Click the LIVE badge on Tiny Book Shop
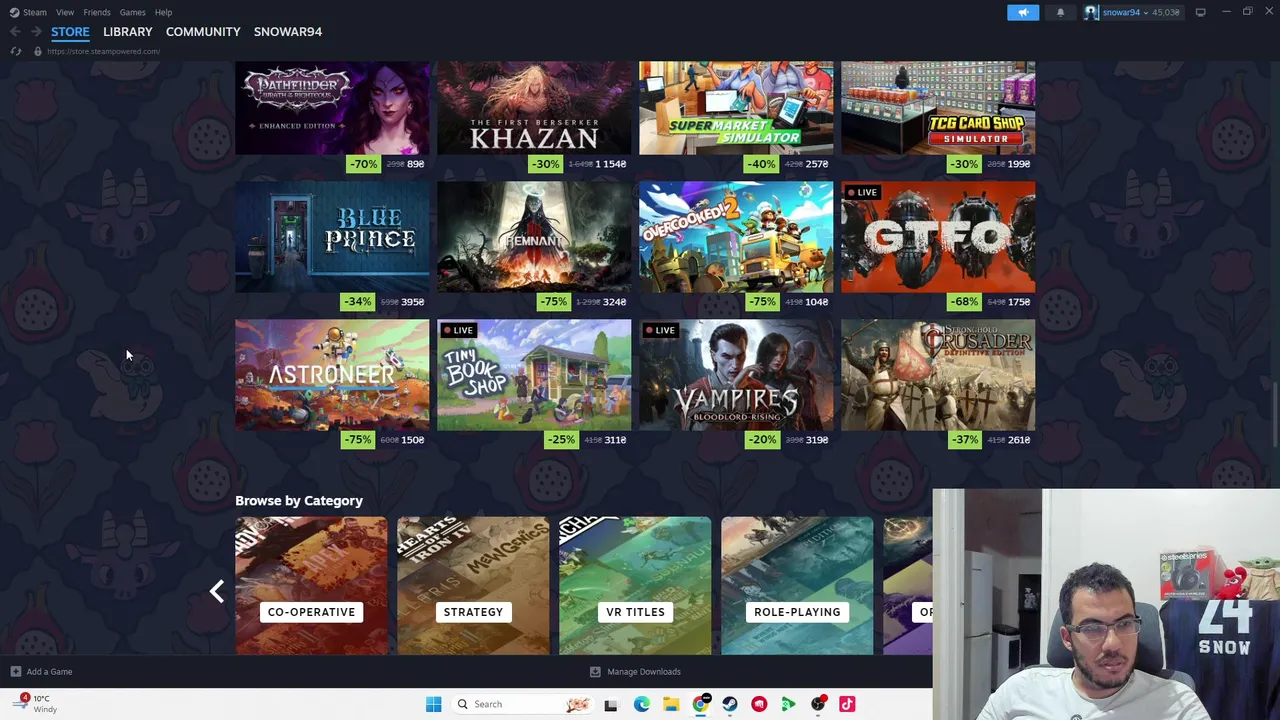This screenshot has width=1280, height=720. pos(458,330)
